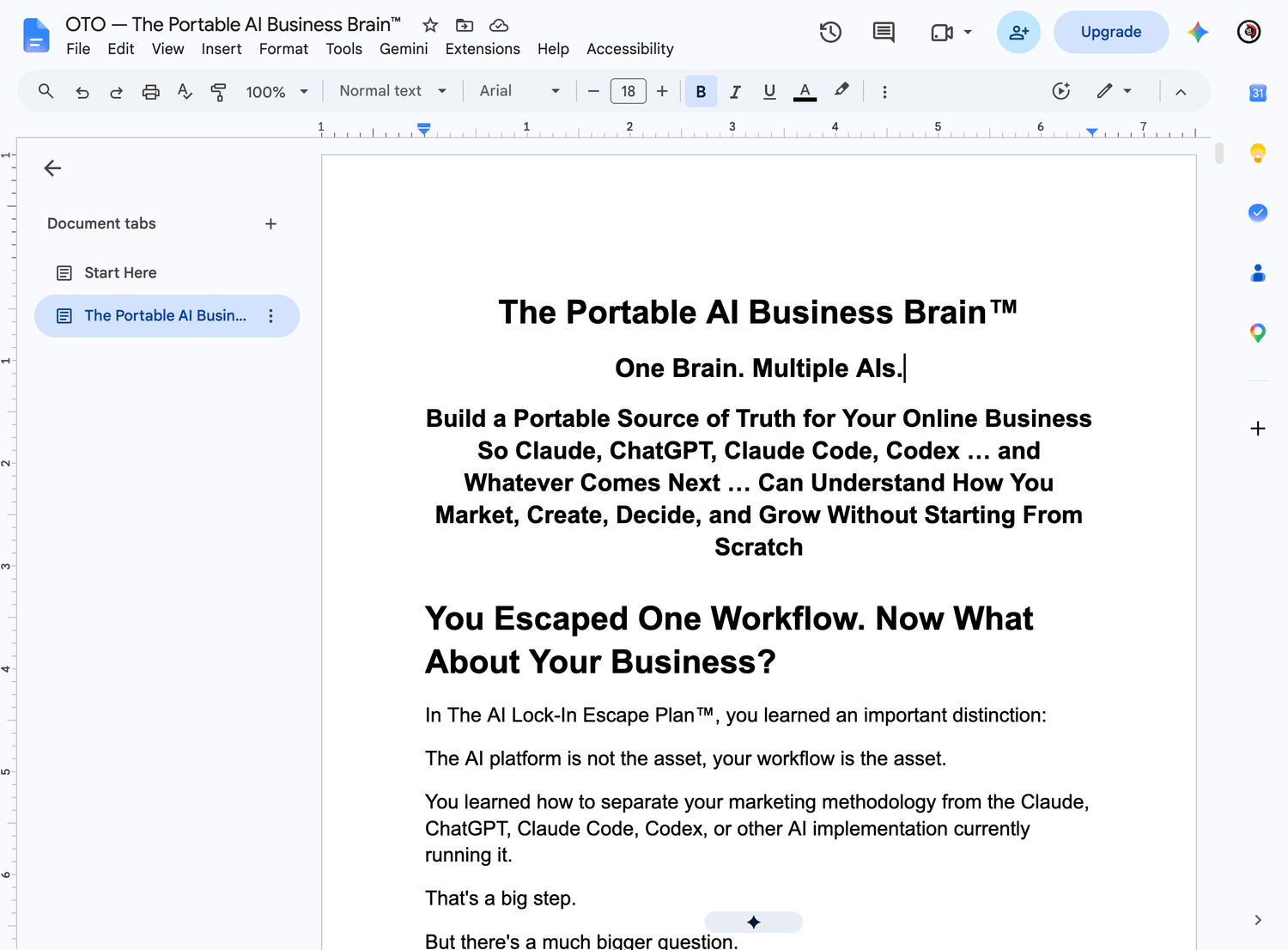Open Google Keep side panel
This screenshot has height=950, width=1288.
tap(1257, 153)
